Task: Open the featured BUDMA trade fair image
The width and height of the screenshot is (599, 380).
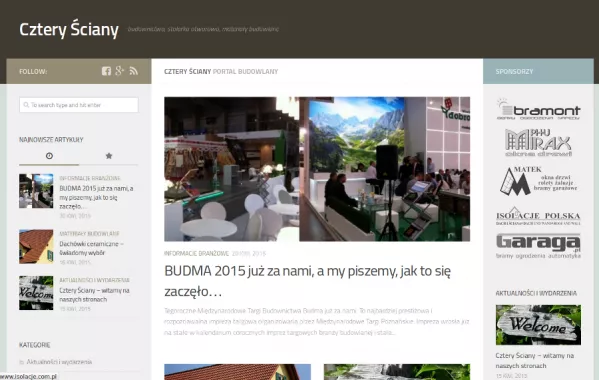Action: (317, 169)
